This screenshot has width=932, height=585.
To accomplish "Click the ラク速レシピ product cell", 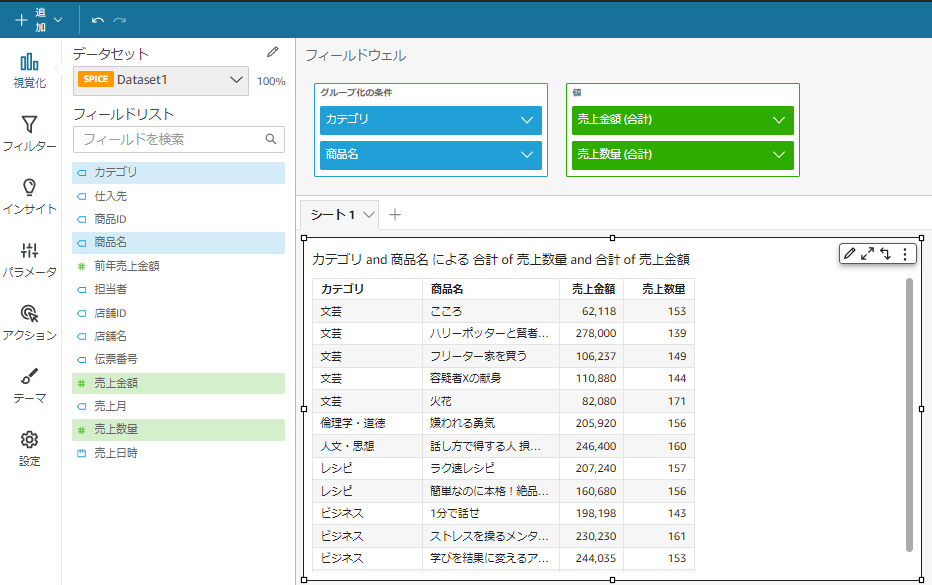I will (491, 468).
